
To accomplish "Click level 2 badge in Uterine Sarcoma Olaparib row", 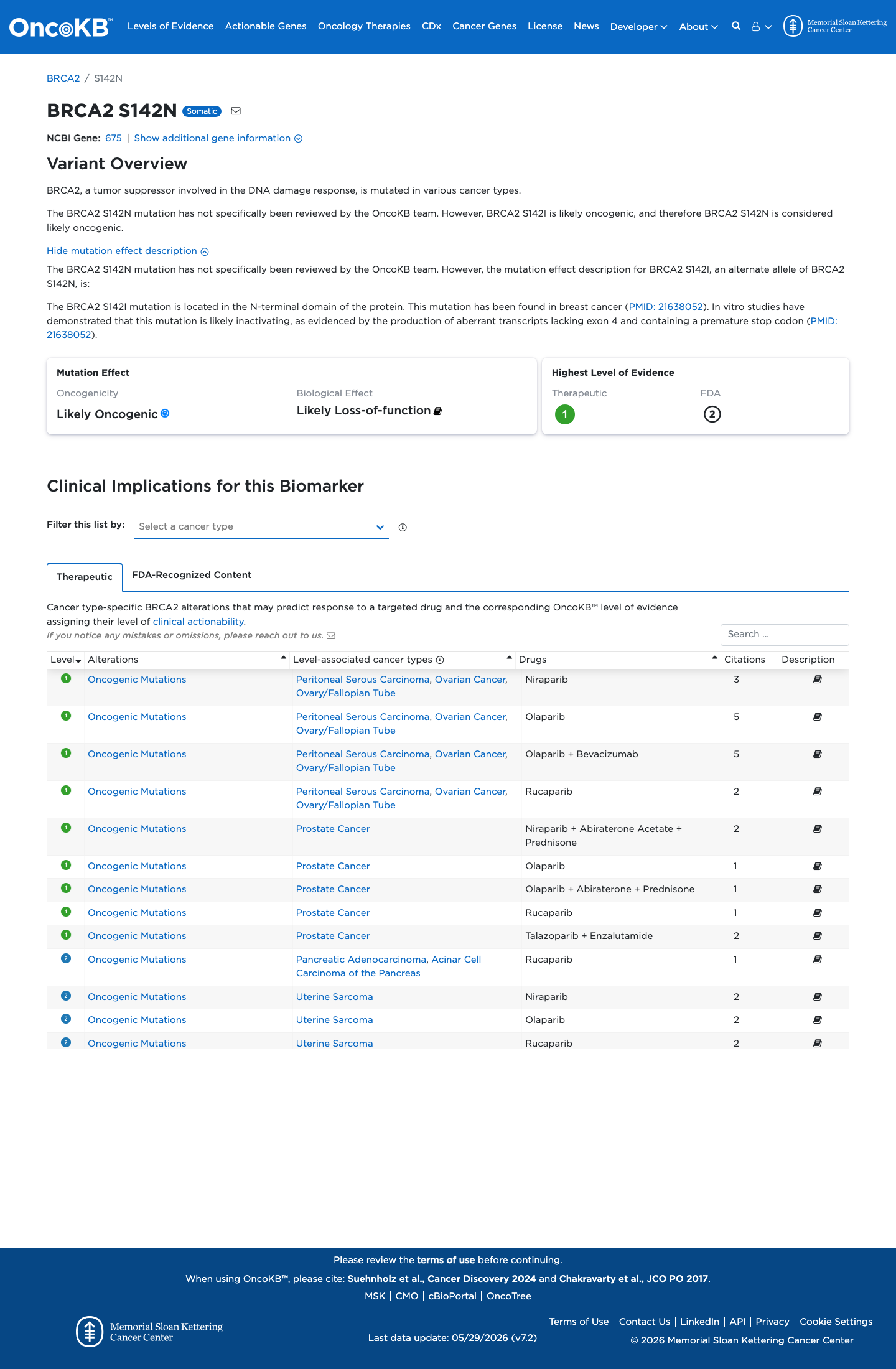I will coord(66,1019).
